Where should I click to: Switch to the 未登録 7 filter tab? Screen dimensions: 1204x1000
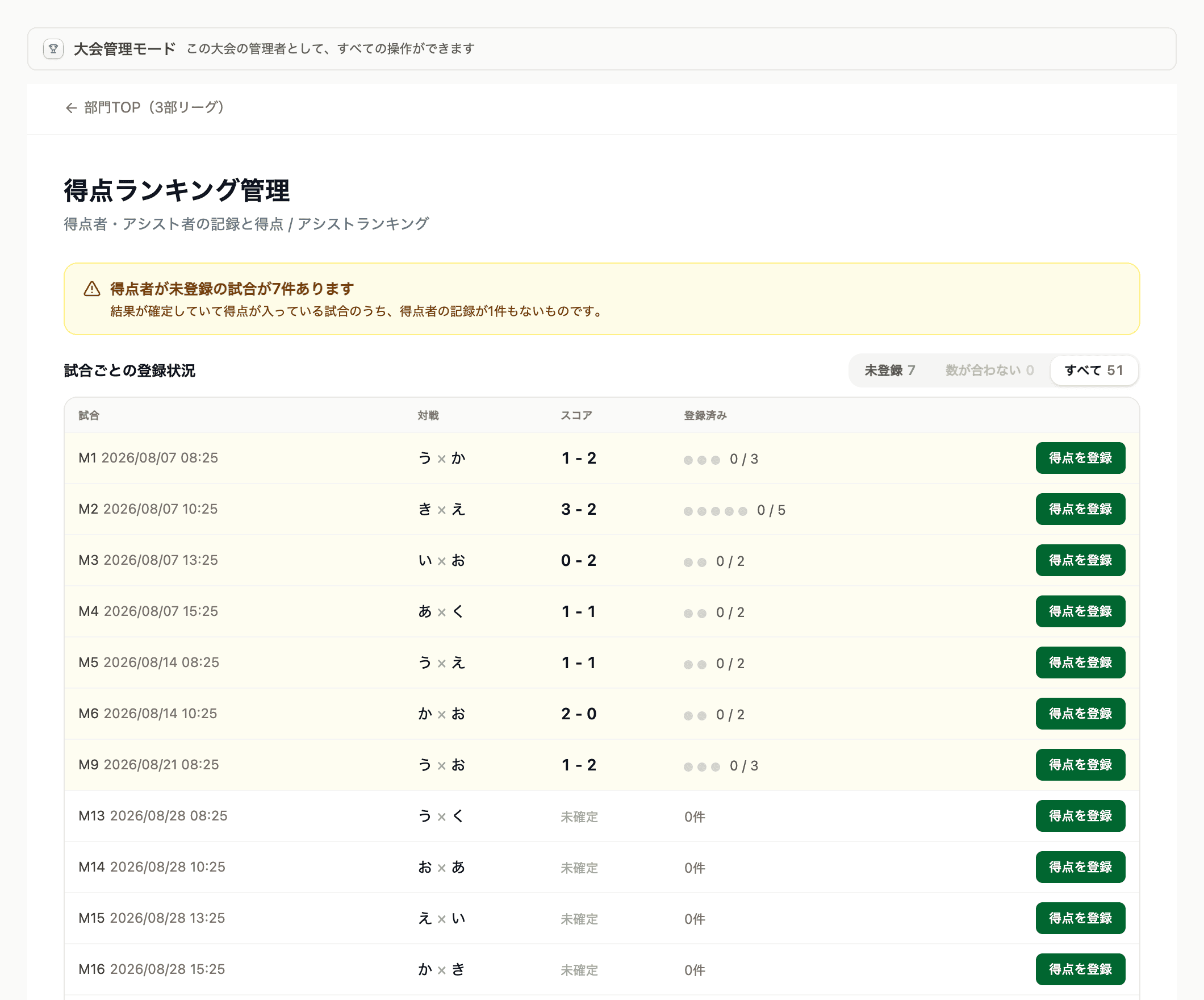(889, 370)
